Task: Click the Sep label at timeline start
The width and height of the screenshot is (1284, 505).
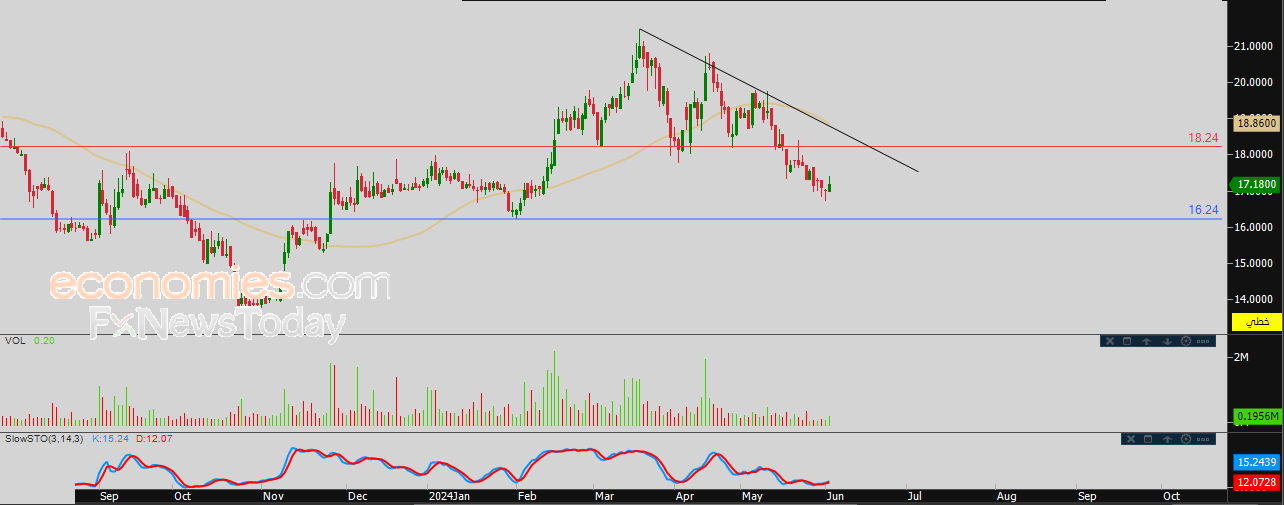Action: (x=109, y=495)
